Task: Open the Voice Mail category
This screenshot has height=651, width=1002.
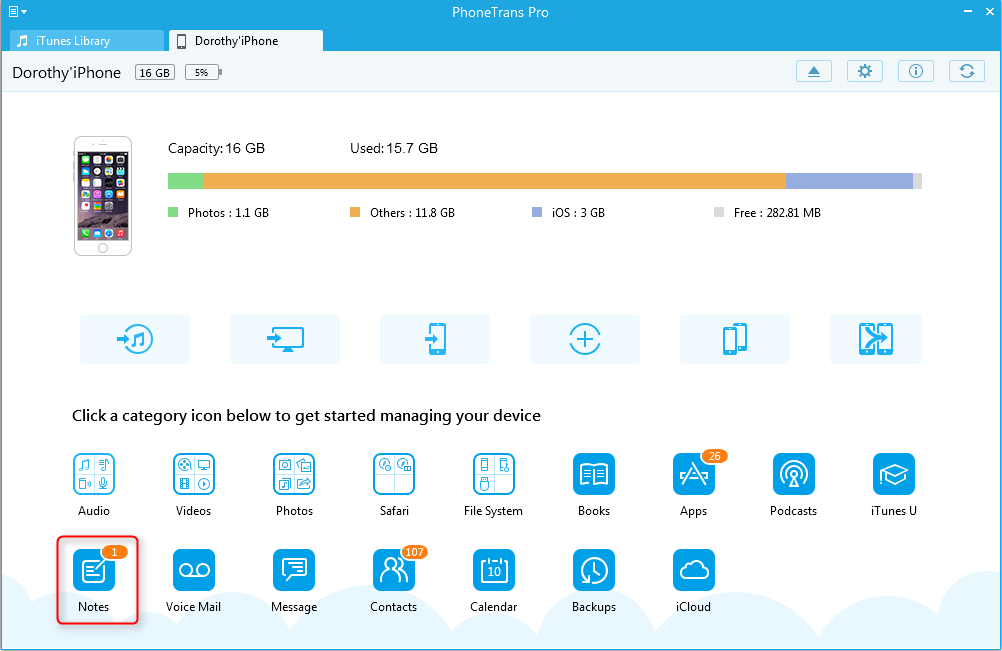Action: [194, 571]
